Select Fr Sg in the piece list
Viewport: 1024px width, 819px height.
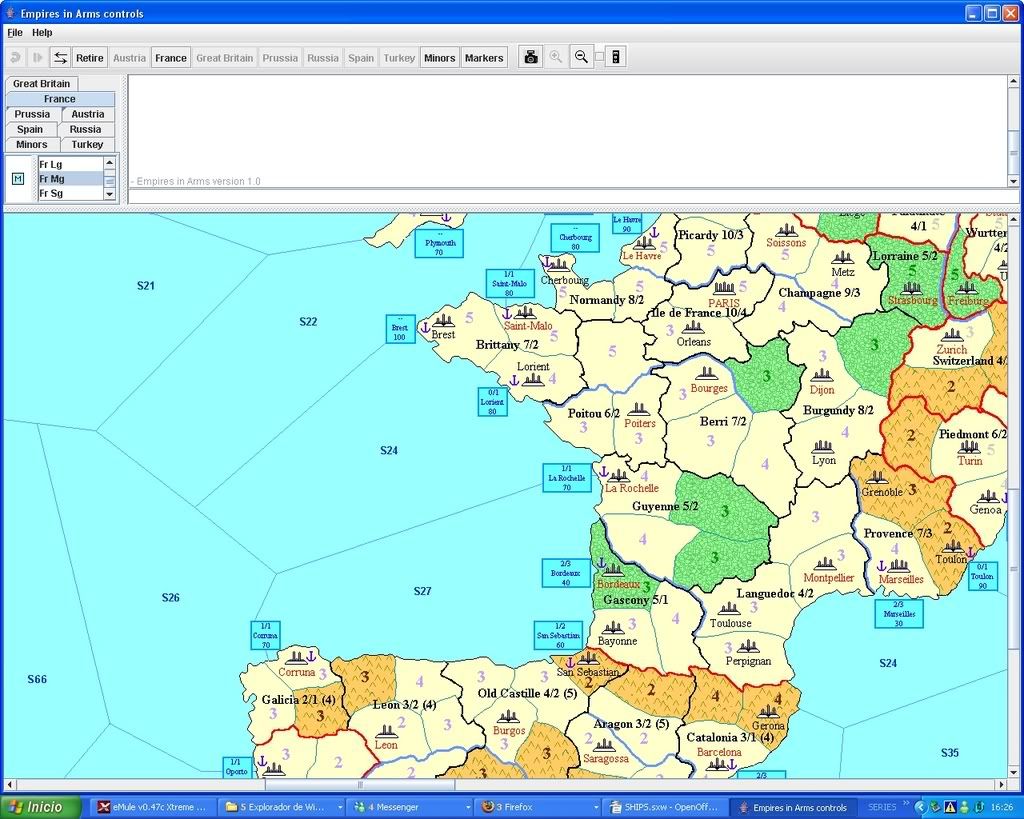pyautogui.click(x=71, y=193)
